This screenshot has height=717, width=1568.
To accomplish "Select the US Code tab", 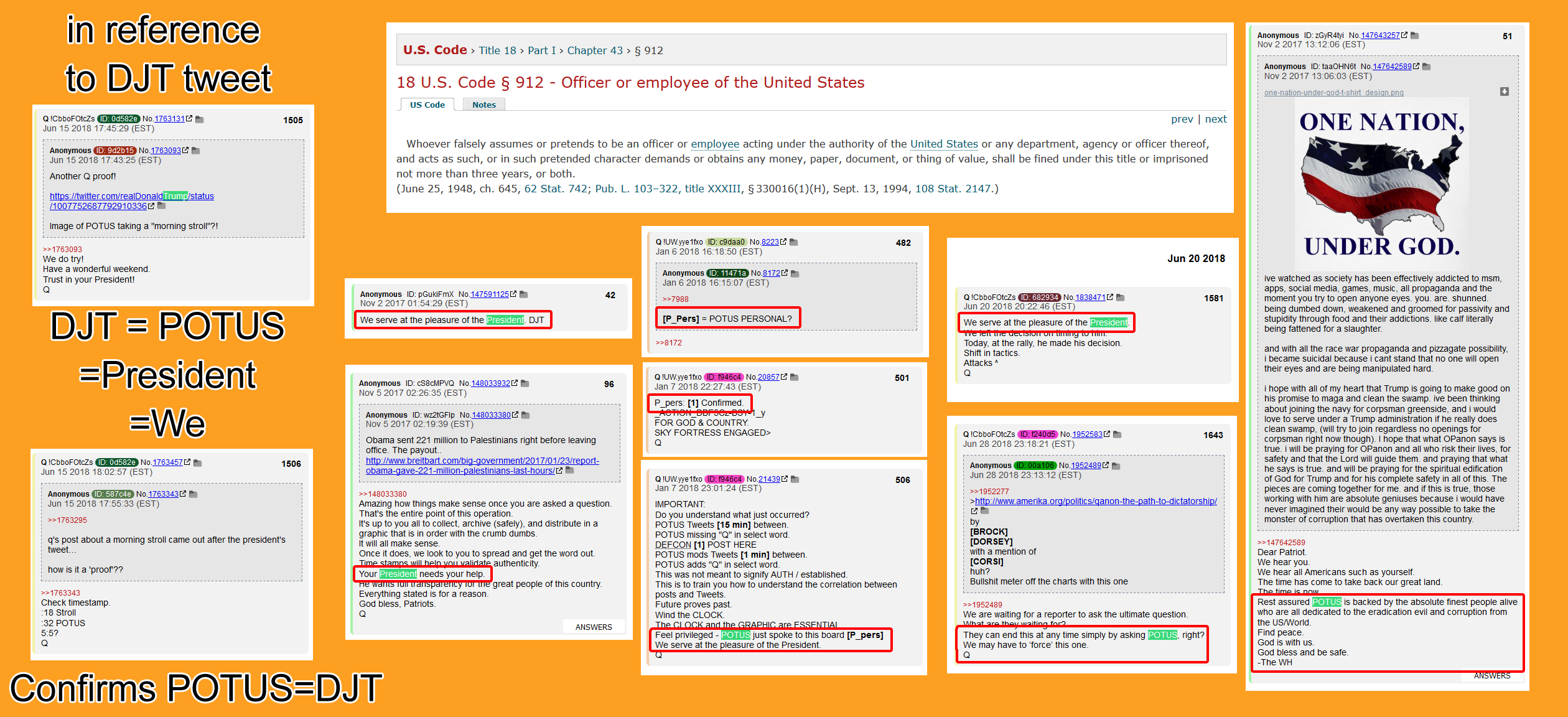I will (427, 105).
